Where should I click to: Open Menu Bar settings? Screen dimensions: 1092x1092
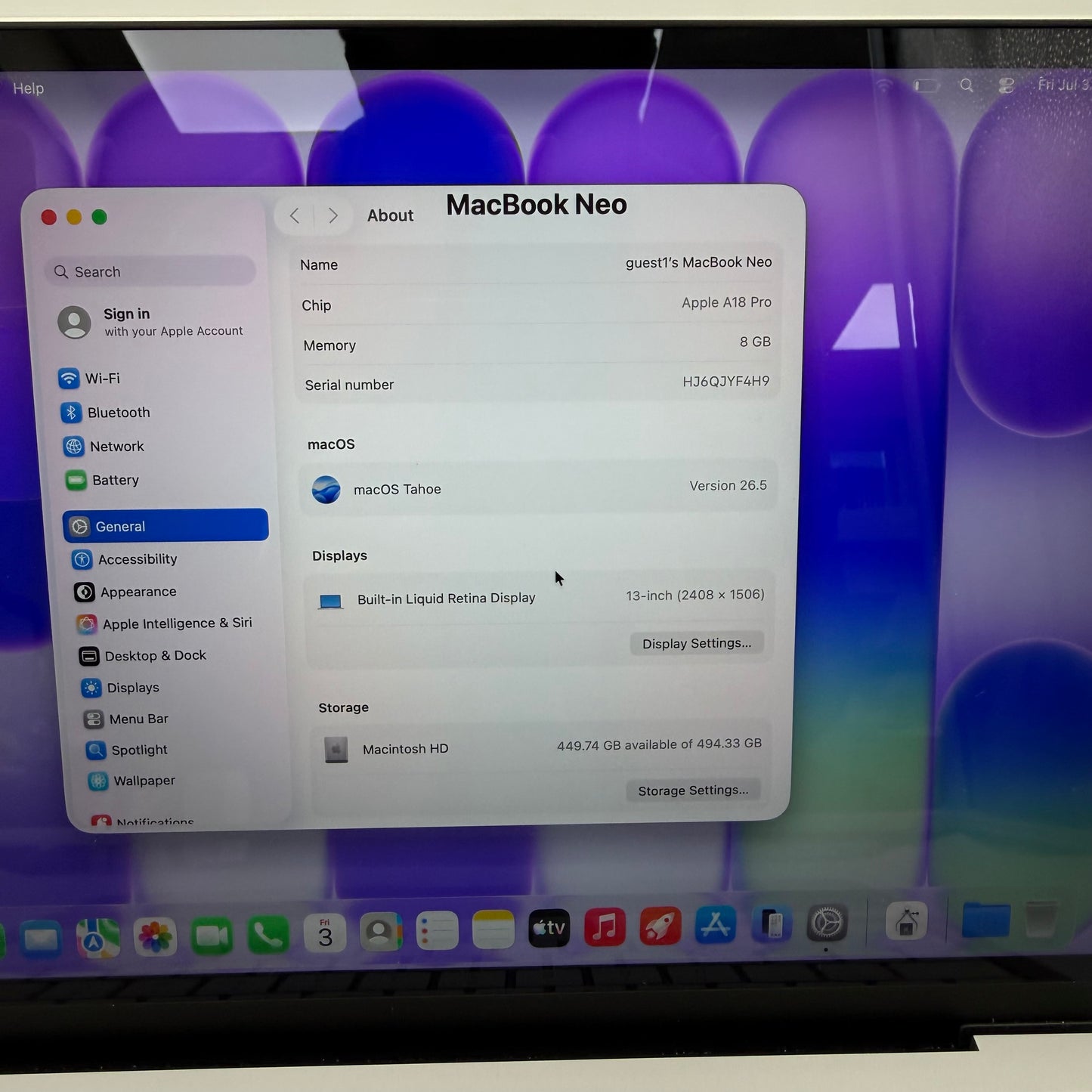point(126,719)
